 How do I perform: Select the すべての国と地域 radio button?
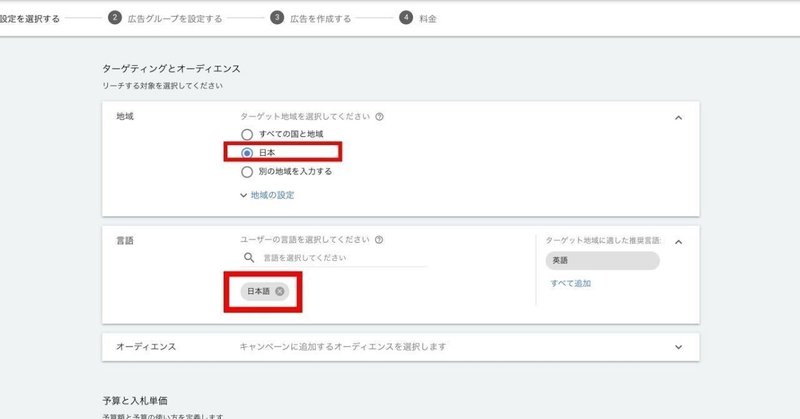[247, 134]
